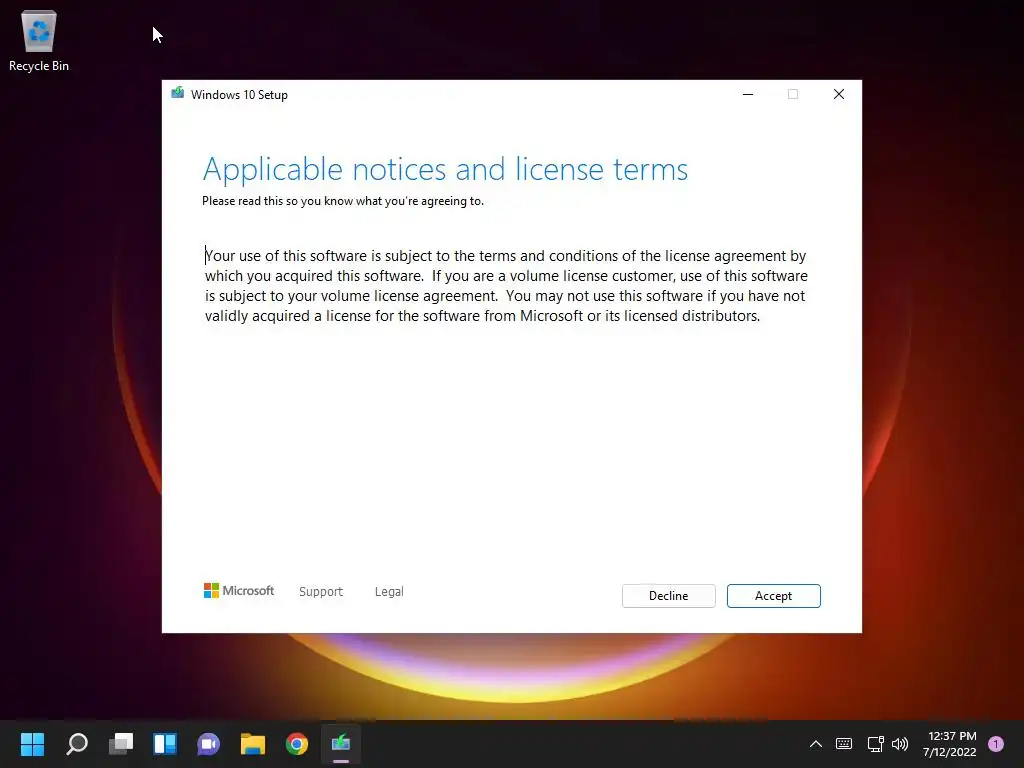The width and height of the screenshot is (1024, 768).
Task: Open the clock showing 12:37 PM
Action: click(950, 744)
